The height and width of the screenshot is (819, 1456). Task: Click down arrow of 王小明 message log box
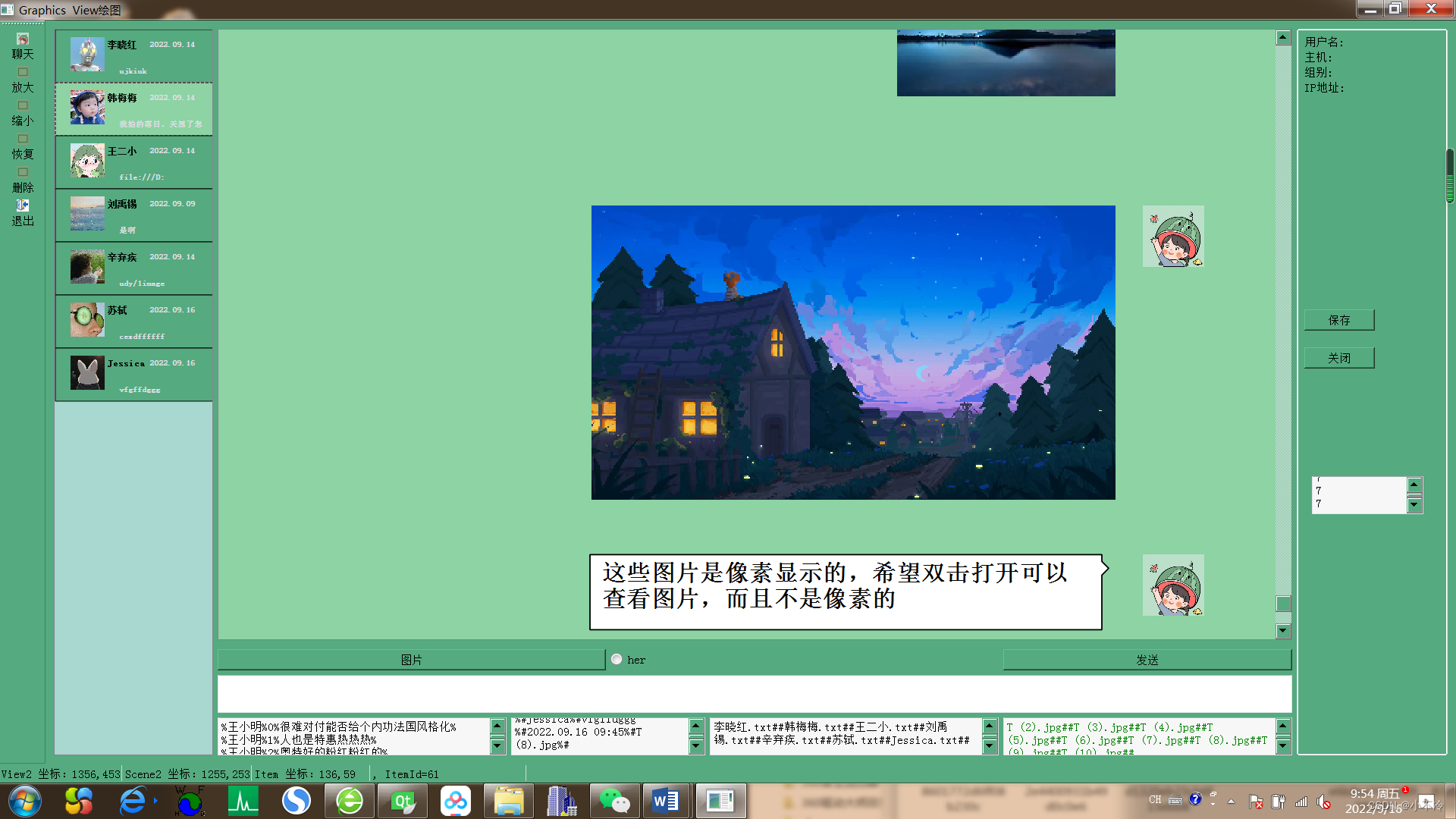(497, 746)
